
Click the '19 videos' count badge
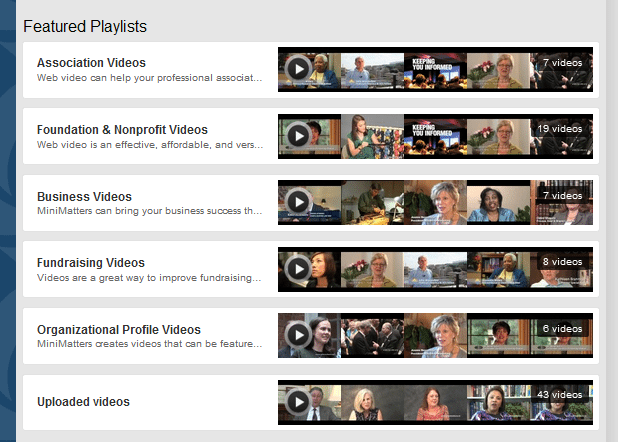560,129
